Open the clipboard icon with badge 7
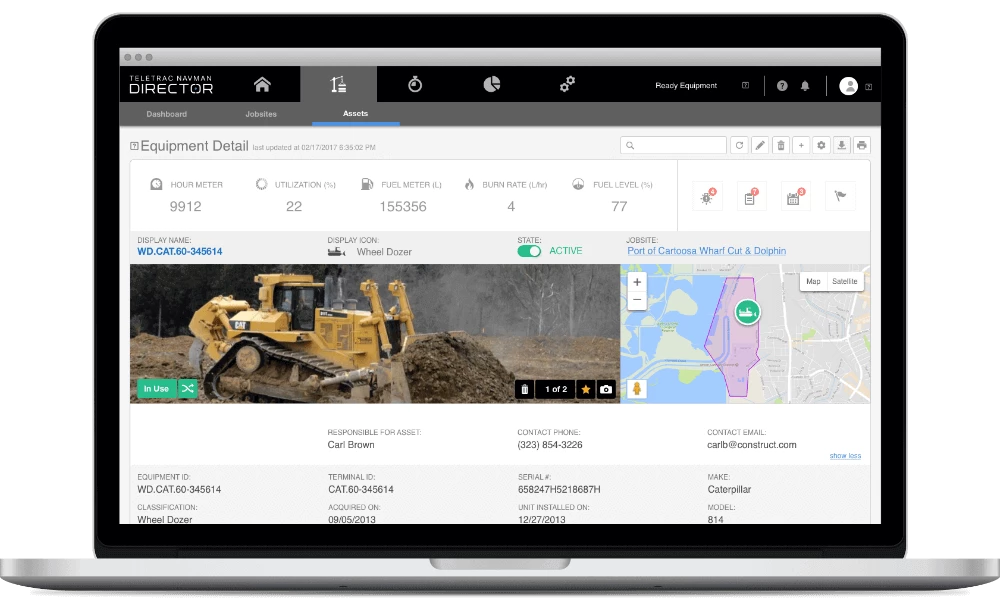Image resolution: width=1000 pixels, height=600 pixels. [751, 197]
